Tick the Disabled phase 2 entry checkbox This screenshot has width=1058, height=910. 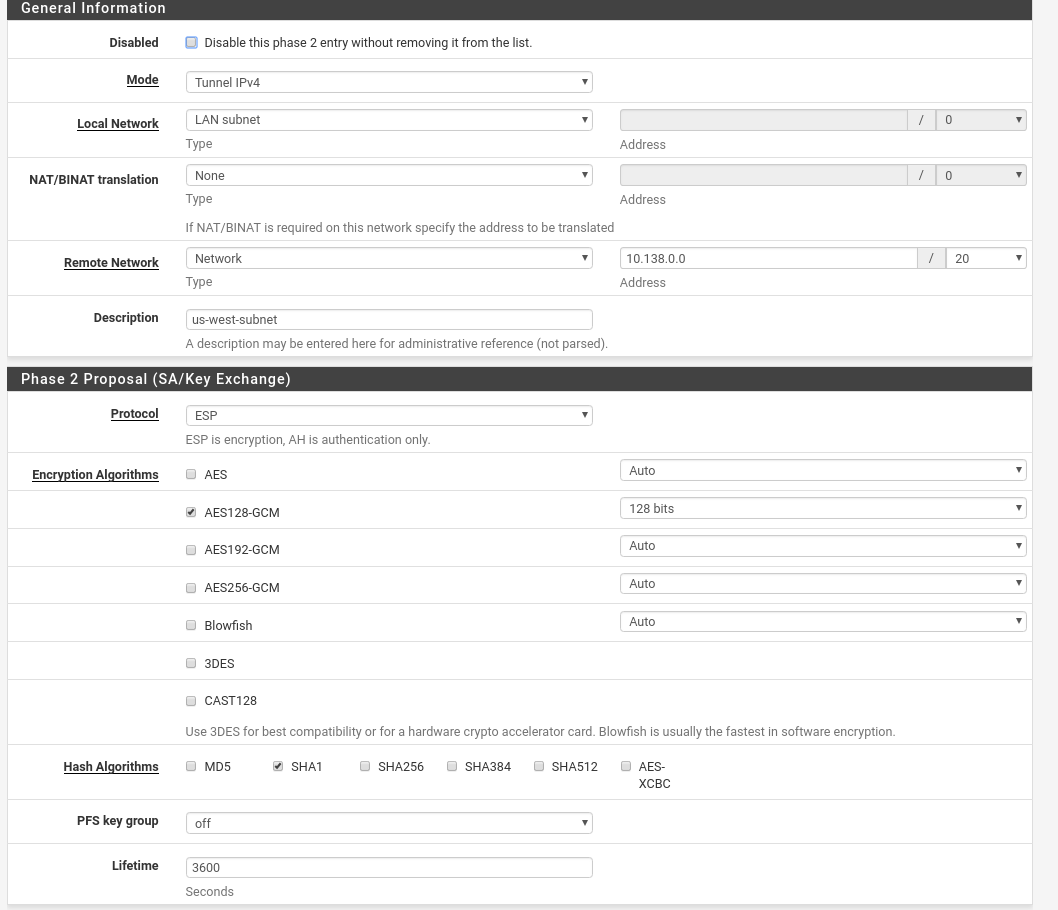[192, 42]
